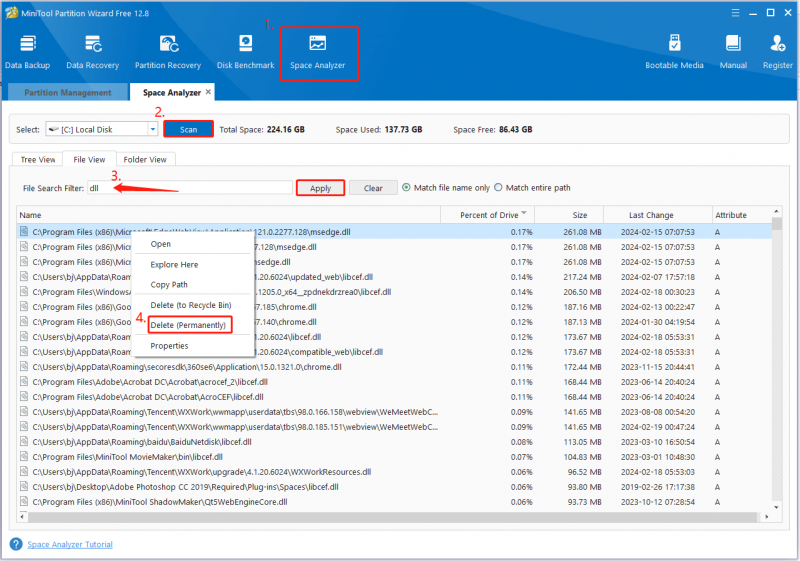Screen dimensions: 800x561
Task: Open the hamburger menu in title bar
Action: pyautogui.click(x=735, y=13)
